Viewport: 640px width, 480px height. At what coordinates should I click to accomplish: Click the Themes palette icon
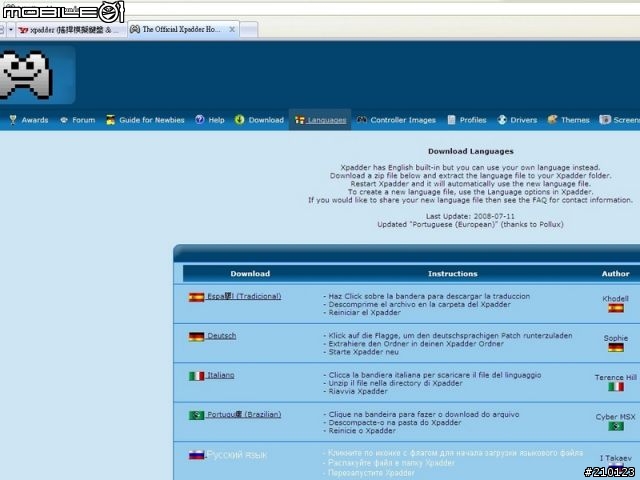(552, 120)
